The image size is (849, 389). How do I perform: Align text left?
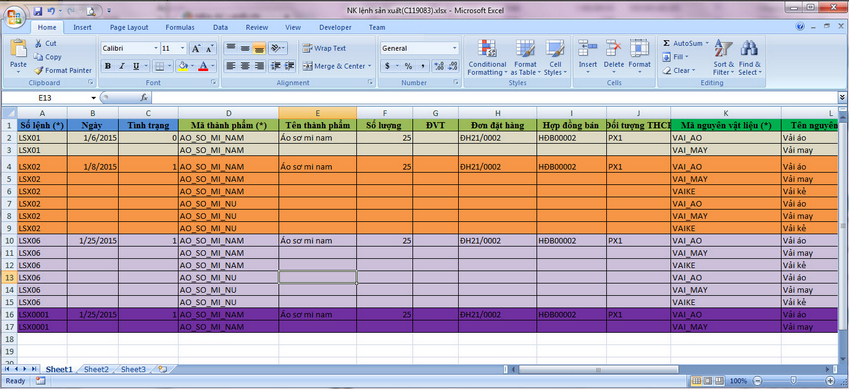pos(231,66)
